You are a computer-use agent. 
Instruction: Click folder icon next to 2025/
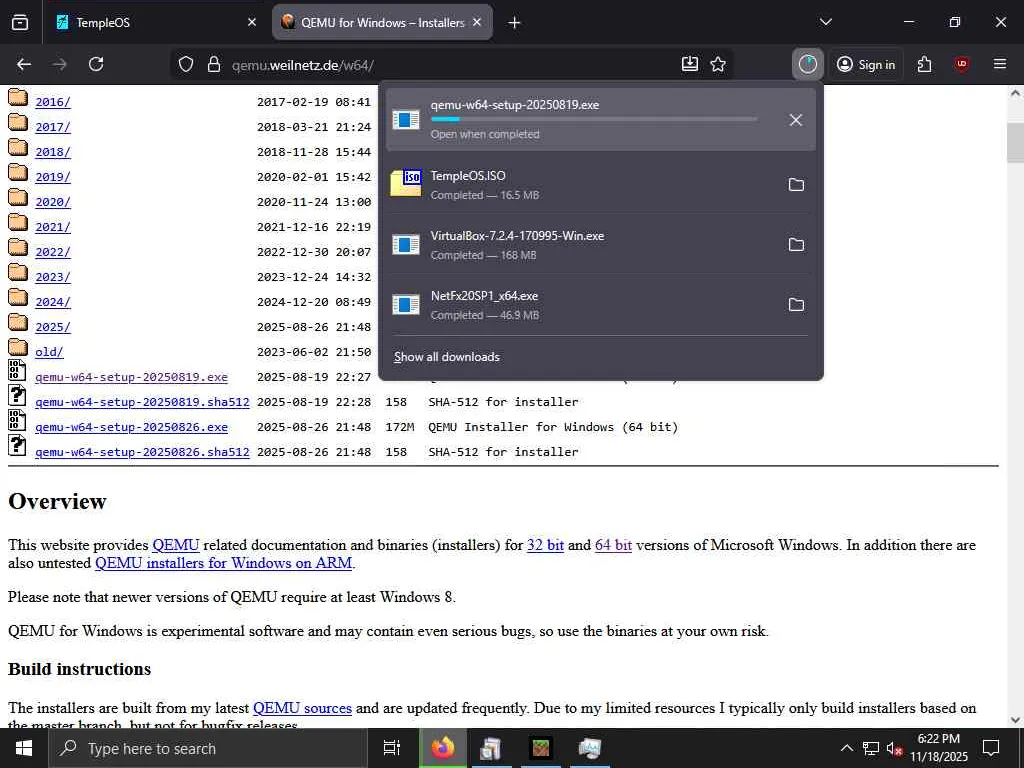(x=18, y=323)
